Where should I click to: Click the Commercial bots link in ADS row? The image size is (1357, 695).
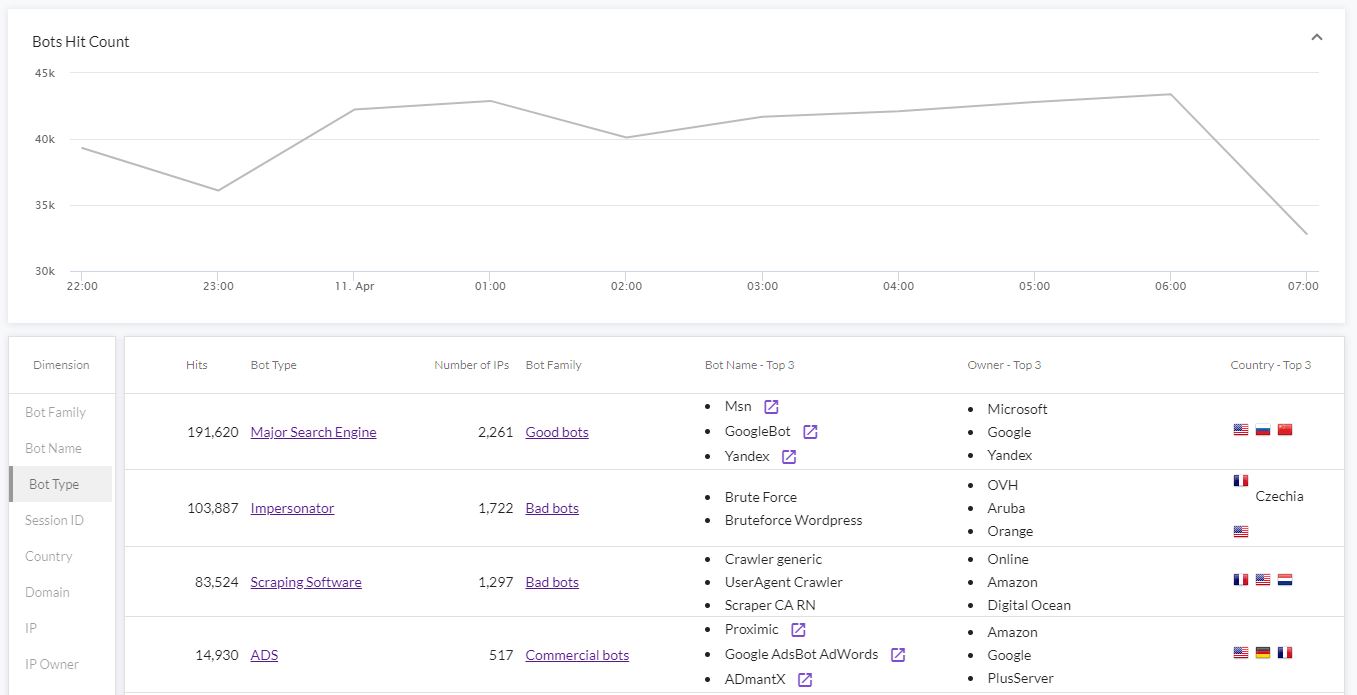click(x=577, y=655)
